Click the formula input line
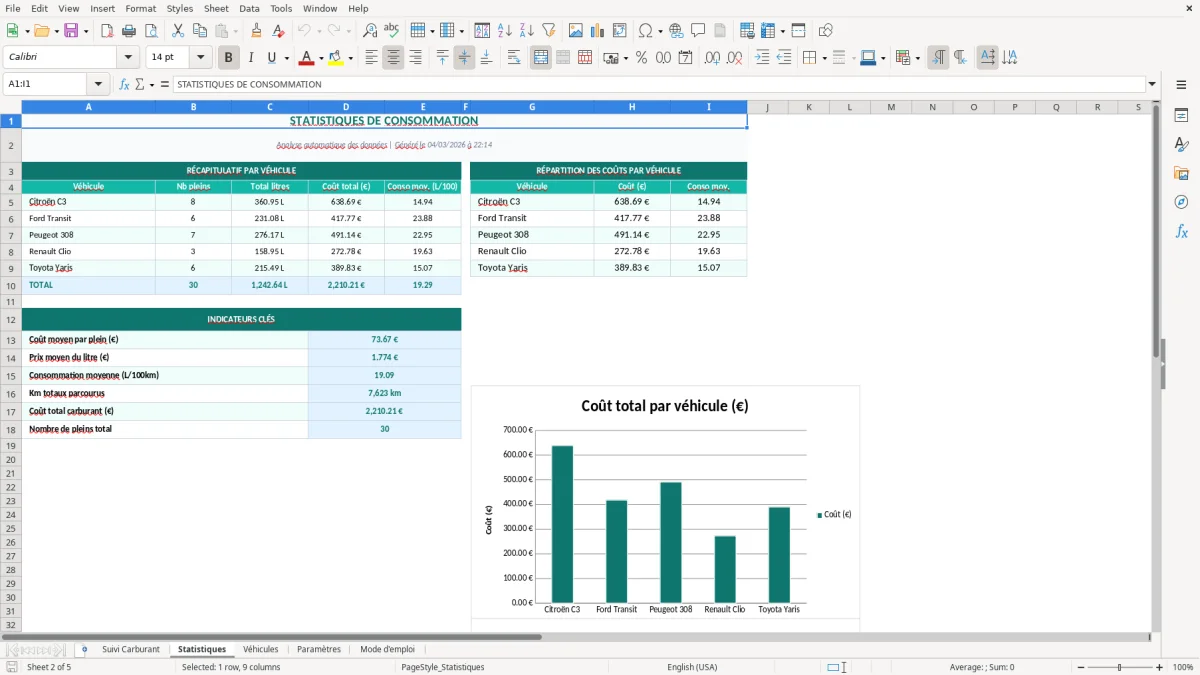The width and height of the screenshot is (1200, 675). (659, 85)
